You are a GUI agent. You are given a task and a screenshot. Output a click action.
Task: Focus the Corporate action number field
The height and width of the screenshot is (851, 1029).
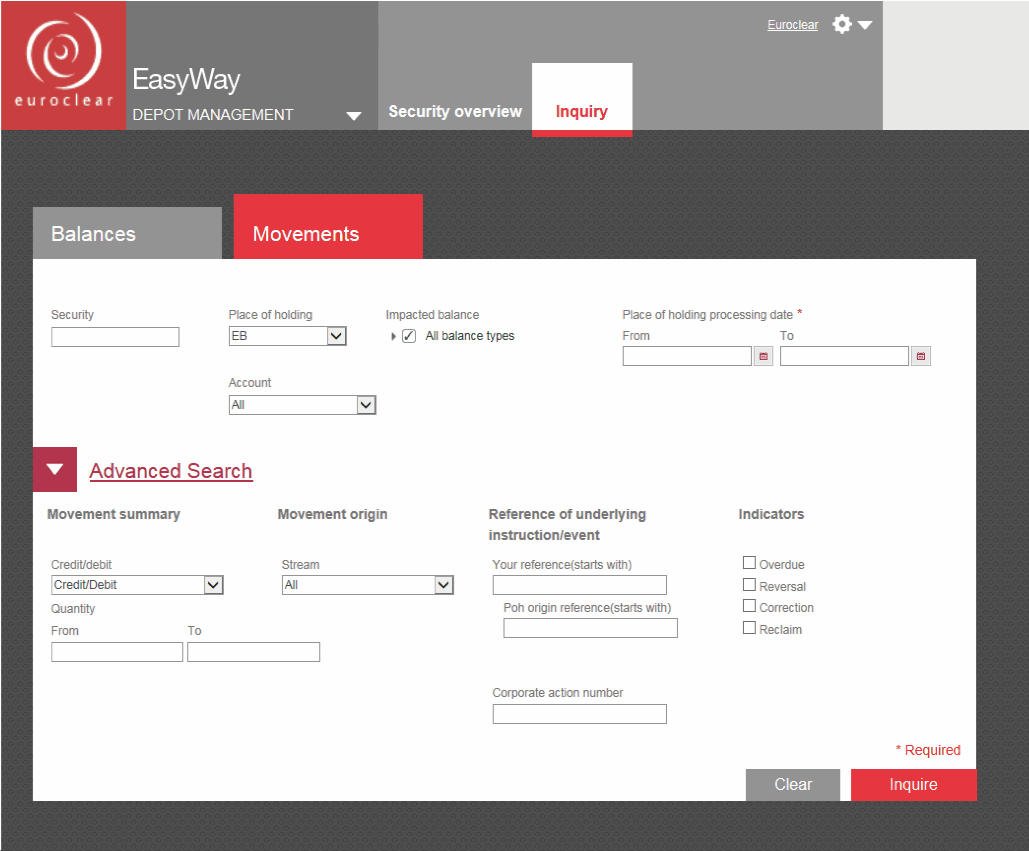coord(579,714)
